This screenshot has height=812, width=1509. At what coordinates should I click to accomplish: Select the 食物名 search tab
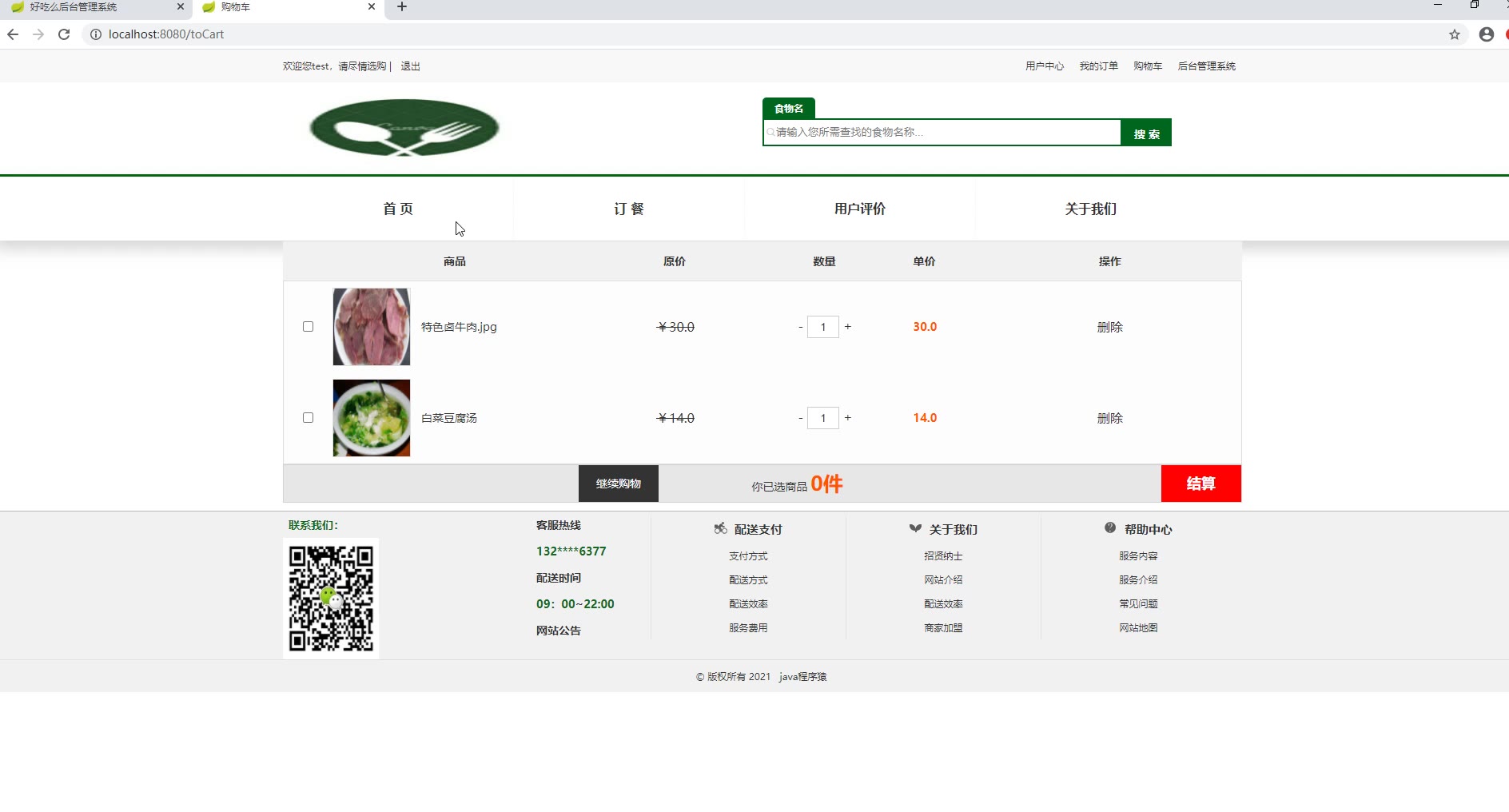(789, 108)
